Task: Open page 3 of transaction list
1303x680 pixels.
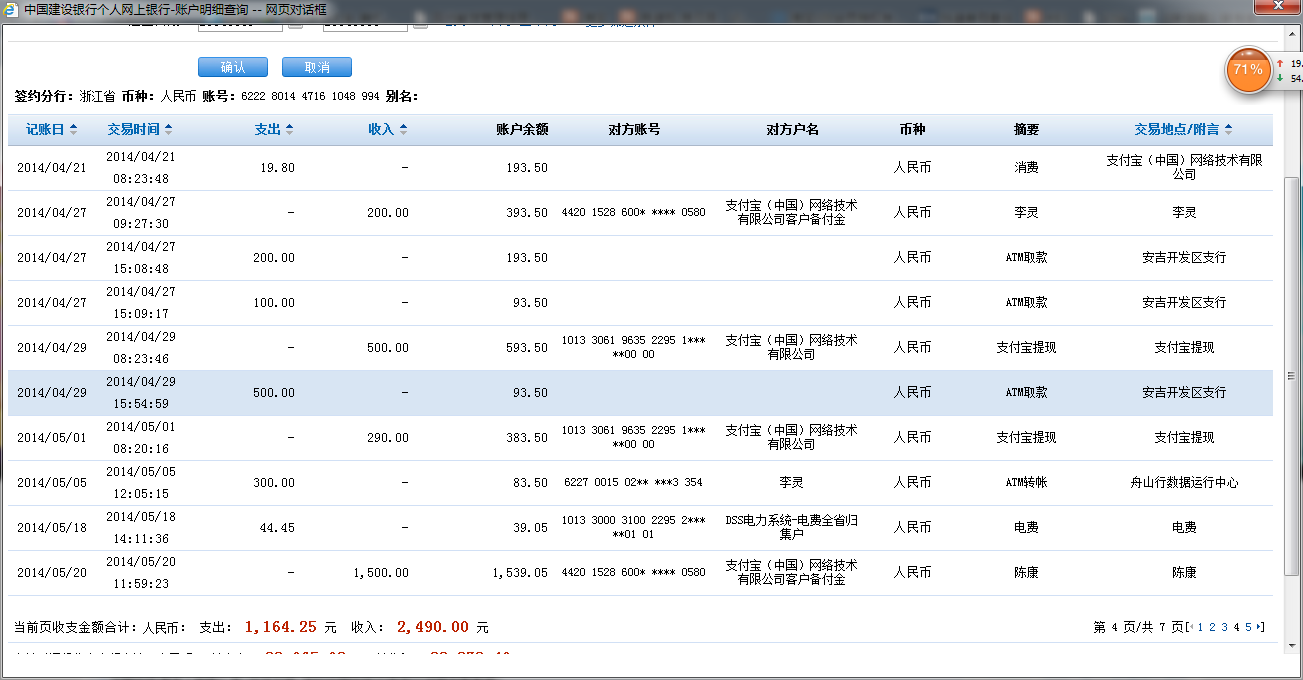Action: pyautogui.click(x=1224, y=627)
